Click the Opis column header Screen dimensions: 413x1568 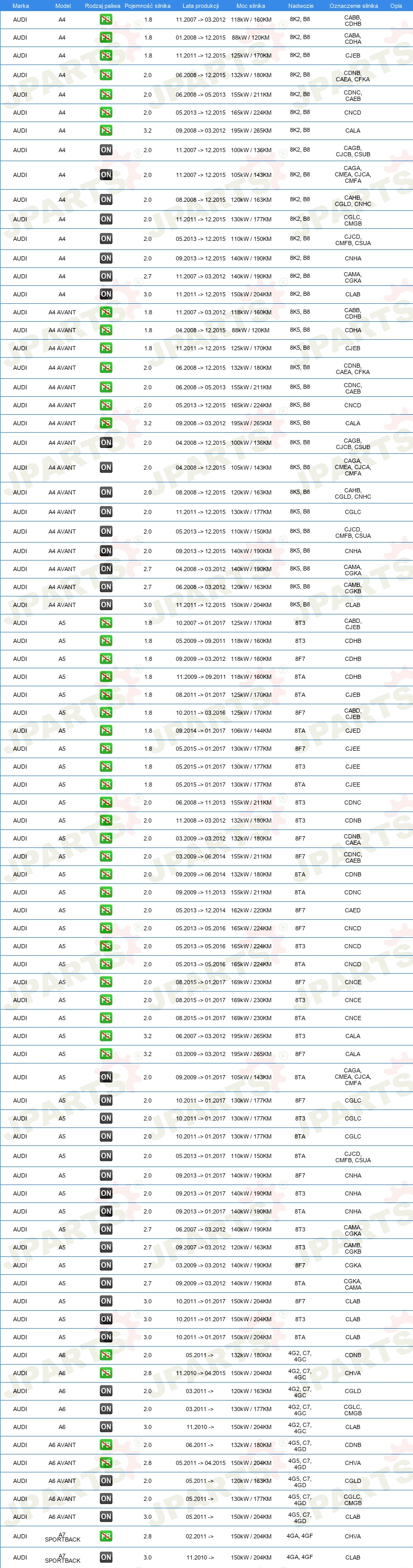(x=396, y=6)
